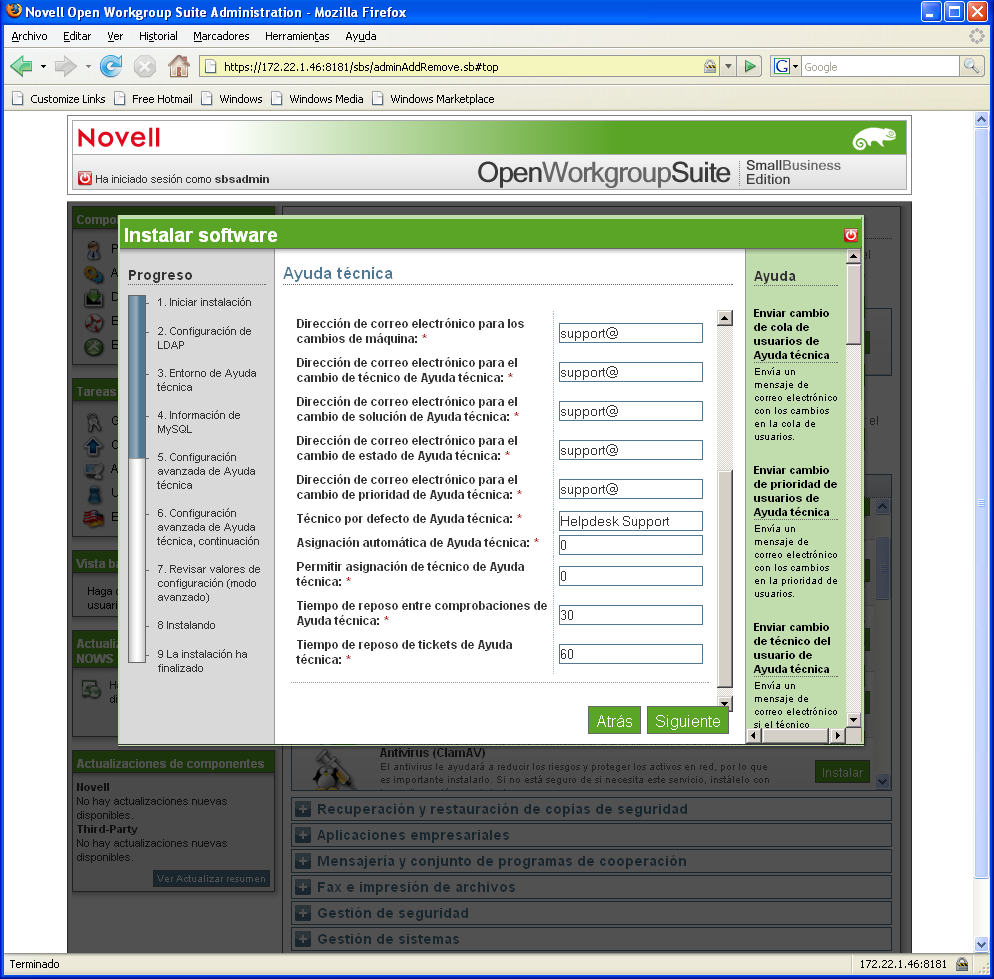
Task: Click the Tiempo de reposo entre comprobaciones field
Action: click(x=630, y=615)
